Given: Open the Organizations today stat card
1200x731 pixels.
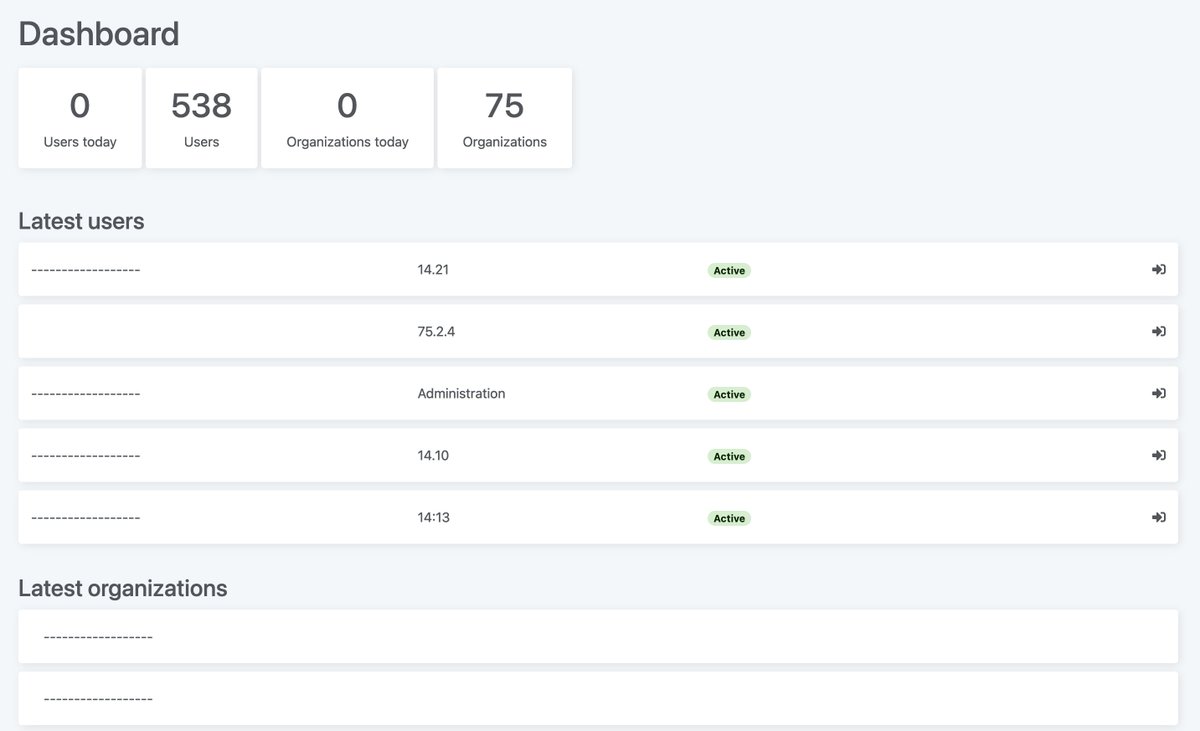Looking at the screenshot, I should [x=347, y=118].
